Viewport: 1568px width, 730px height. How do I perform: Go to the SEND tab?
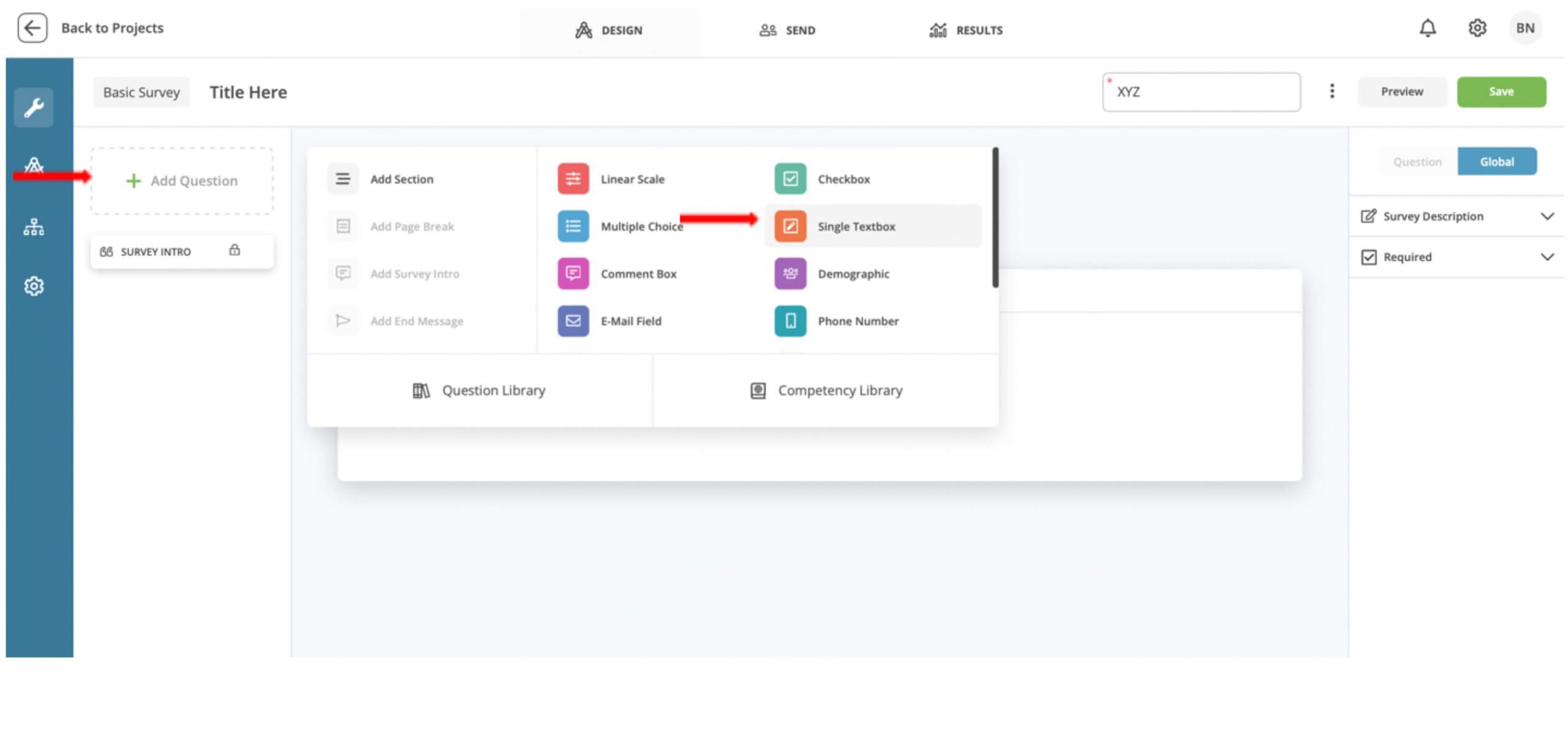tap(788, 30)
